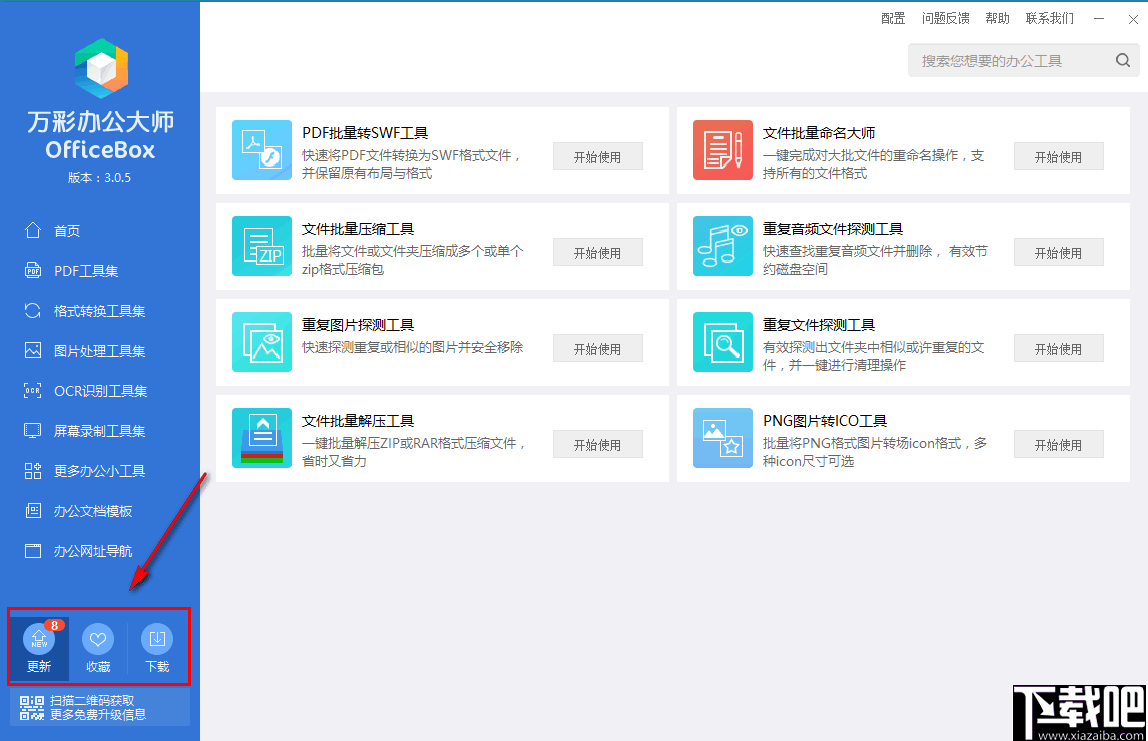This screenshot has height=741, width=1148.
Task: Click inside the tool search box
Action: tap(1000, 60)
